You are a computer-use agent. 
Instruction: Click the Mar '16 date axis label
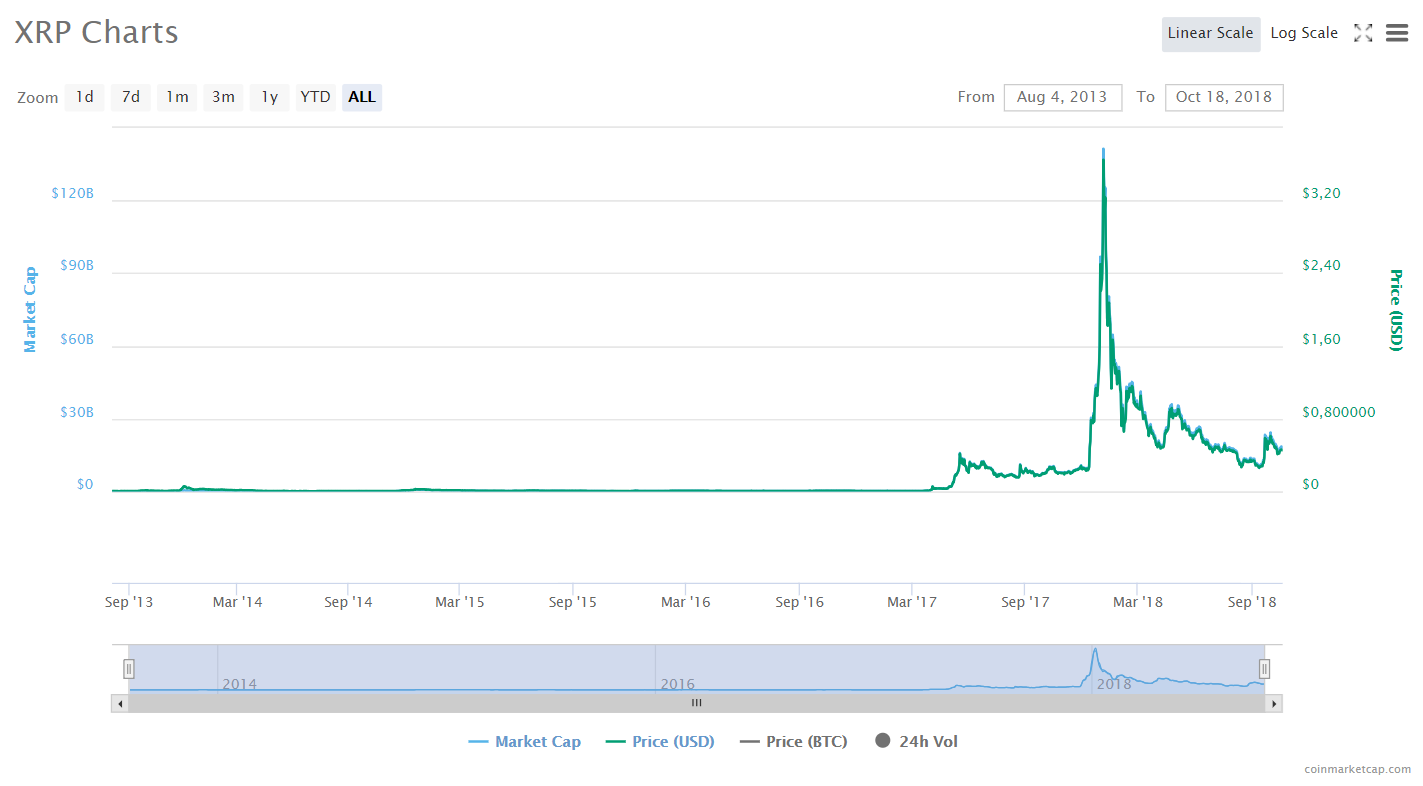(685, 602)
